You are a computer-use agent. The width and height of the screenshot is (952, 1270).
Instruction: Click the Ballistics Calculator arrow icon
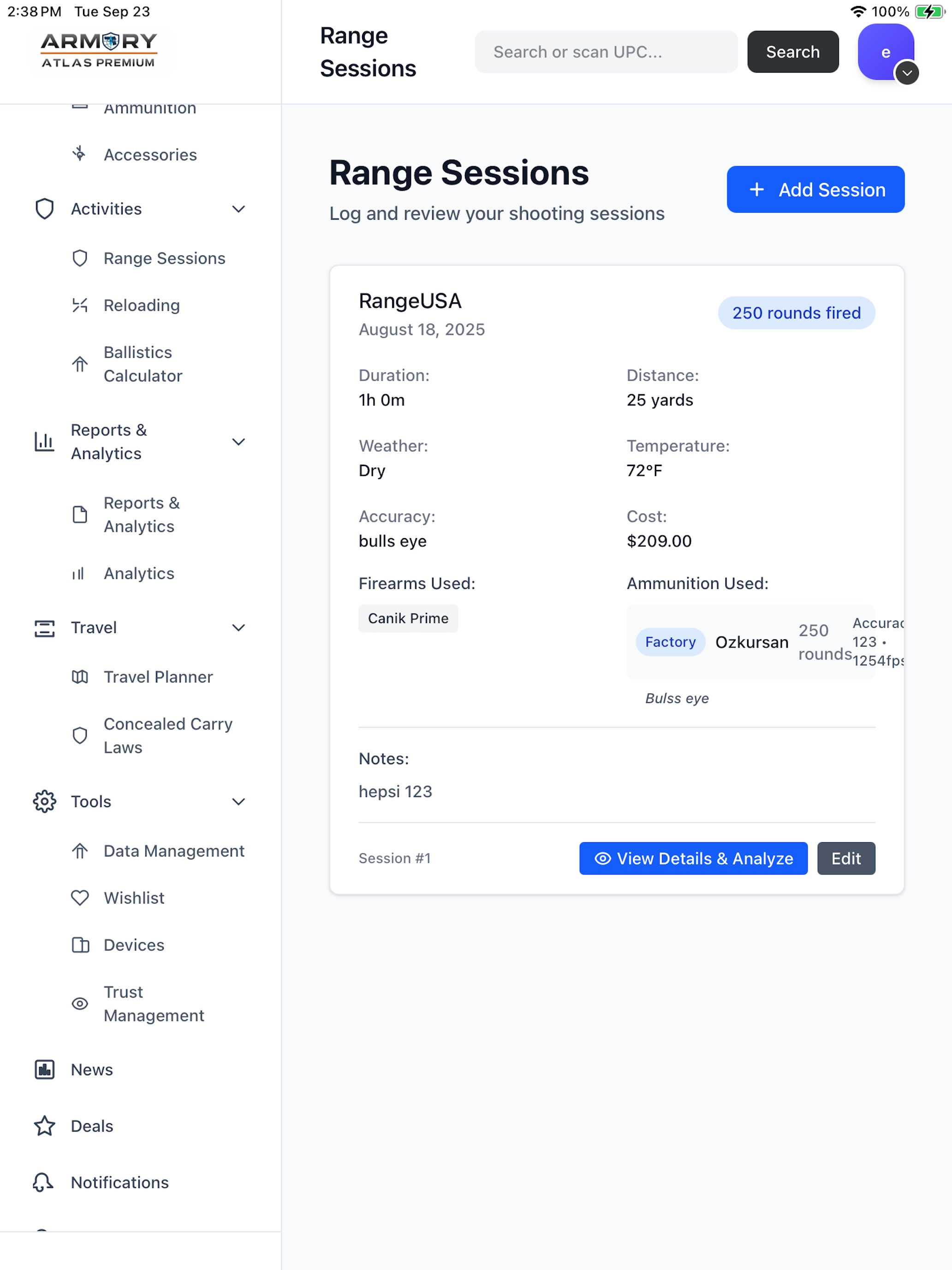coord(80,364)
